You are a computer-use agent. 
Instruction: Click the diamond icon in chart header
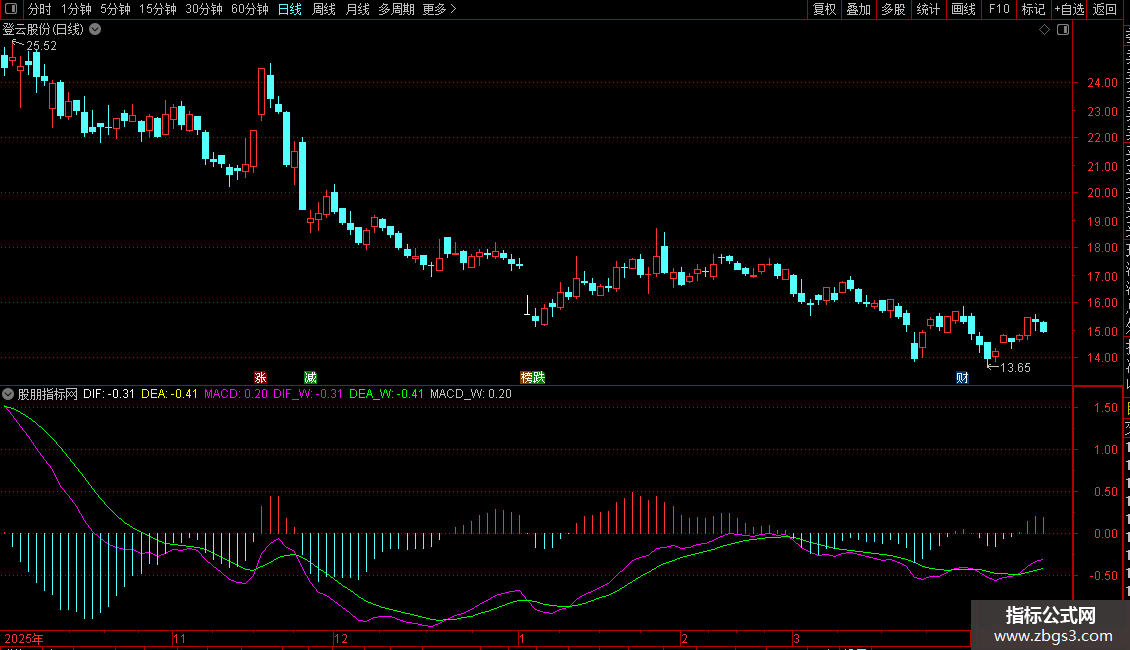point(1044,30)
